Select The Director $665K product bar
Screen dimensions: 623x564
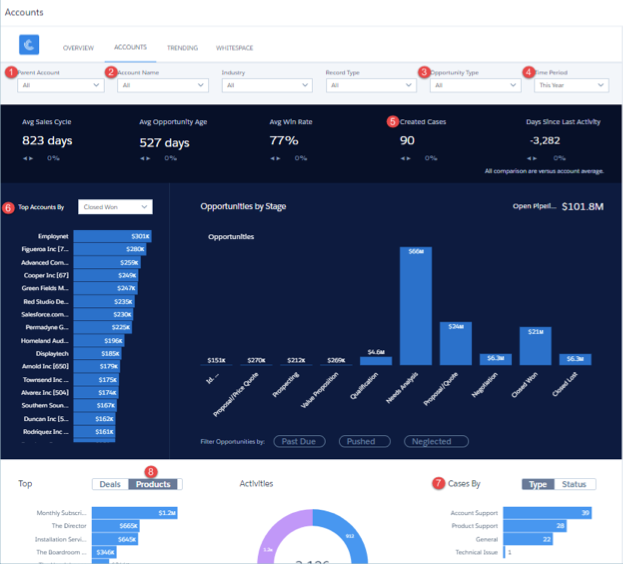pos(116,526)
